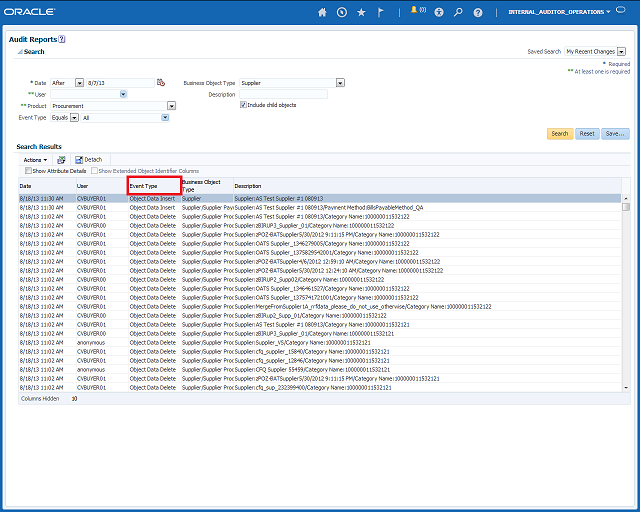Viewport: 640px width, 512px height.
Task: Open the Actions menu
Action: (35, 160)
